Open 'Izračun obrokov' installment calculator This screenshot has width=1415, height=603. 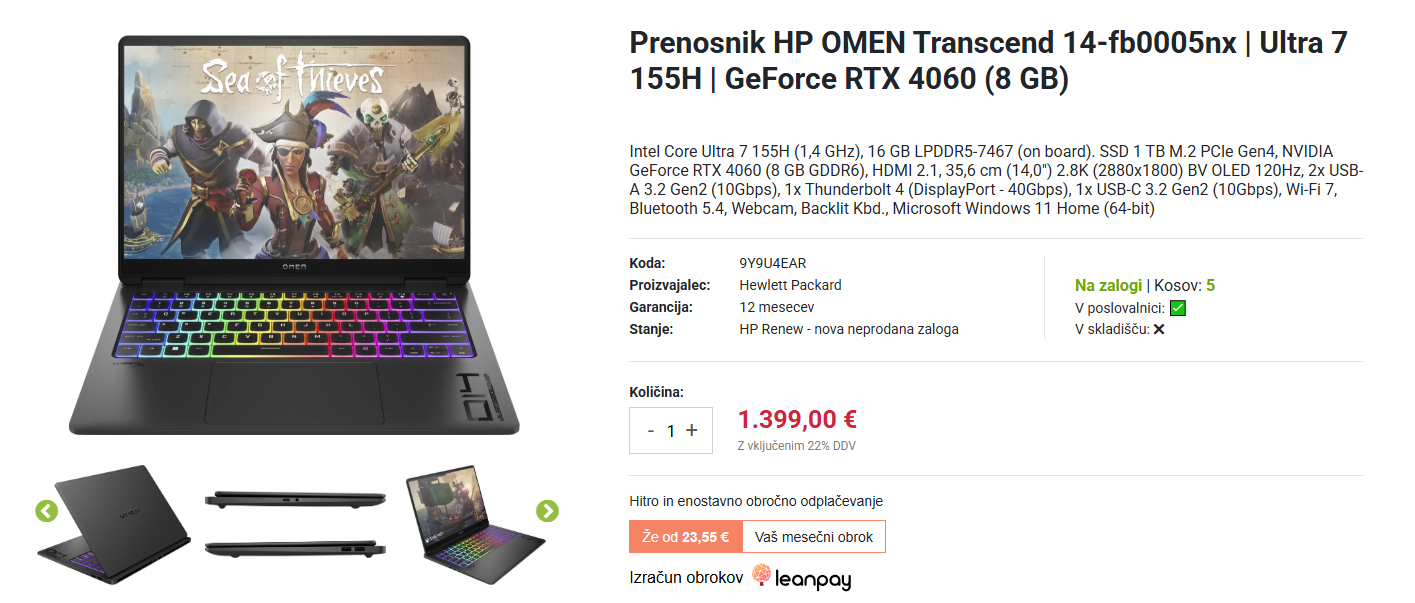coord(686,577)
